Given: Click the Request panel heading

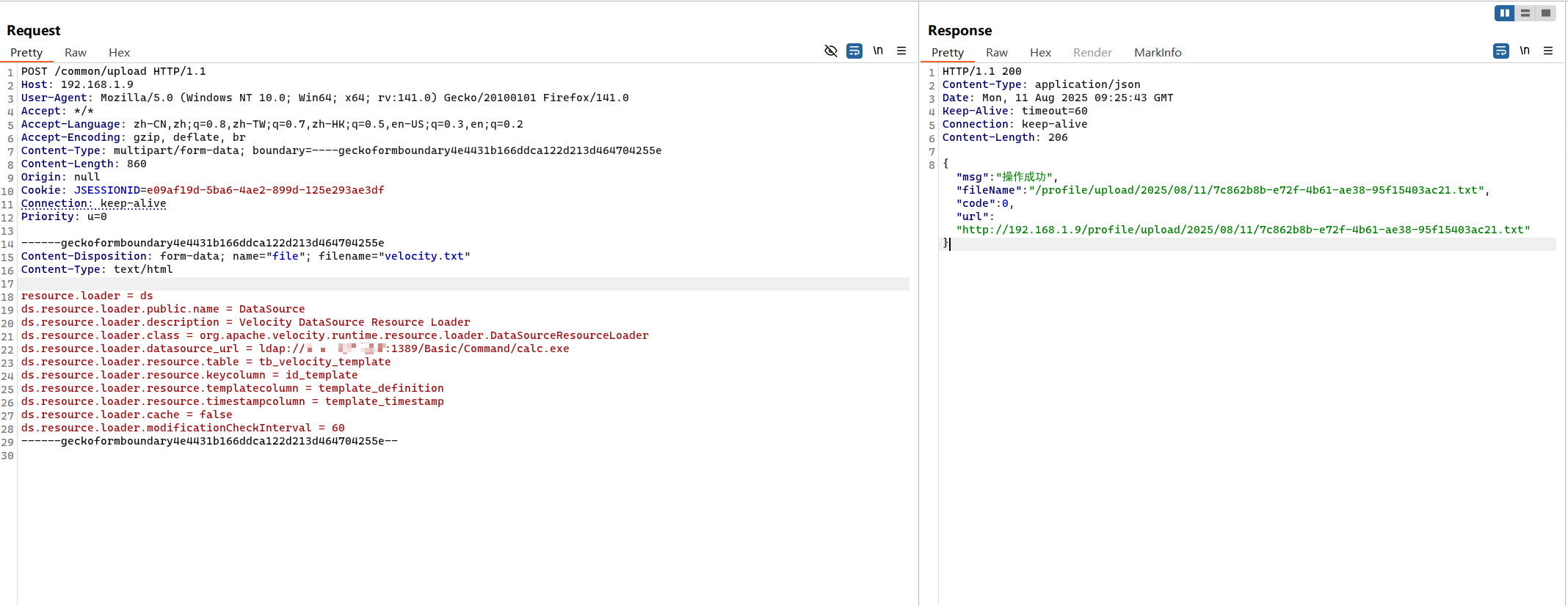Looking at the screenshot, I should [34, 30].
